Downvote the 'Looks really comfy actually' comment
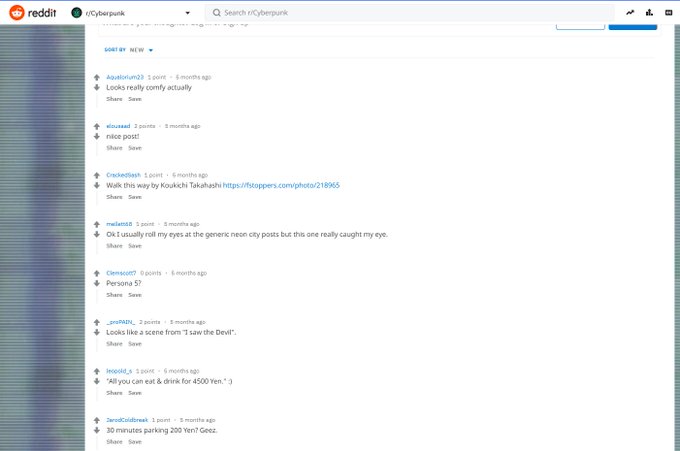Screen dimensions: 680x451 tap(97, 88)
